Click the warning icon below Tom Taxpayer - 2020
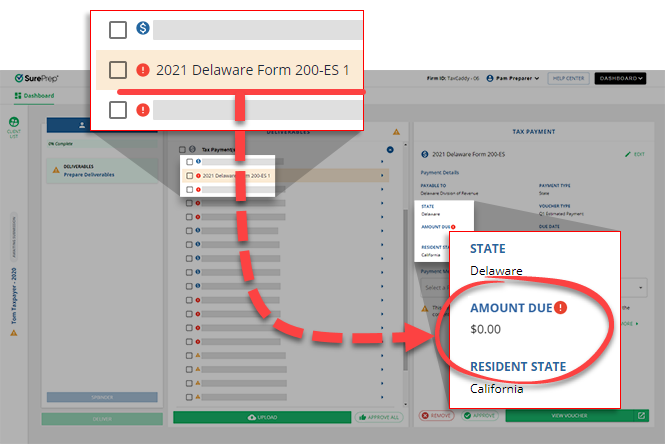Viewport: 665px width, 444px height. (x=14, y=333)
